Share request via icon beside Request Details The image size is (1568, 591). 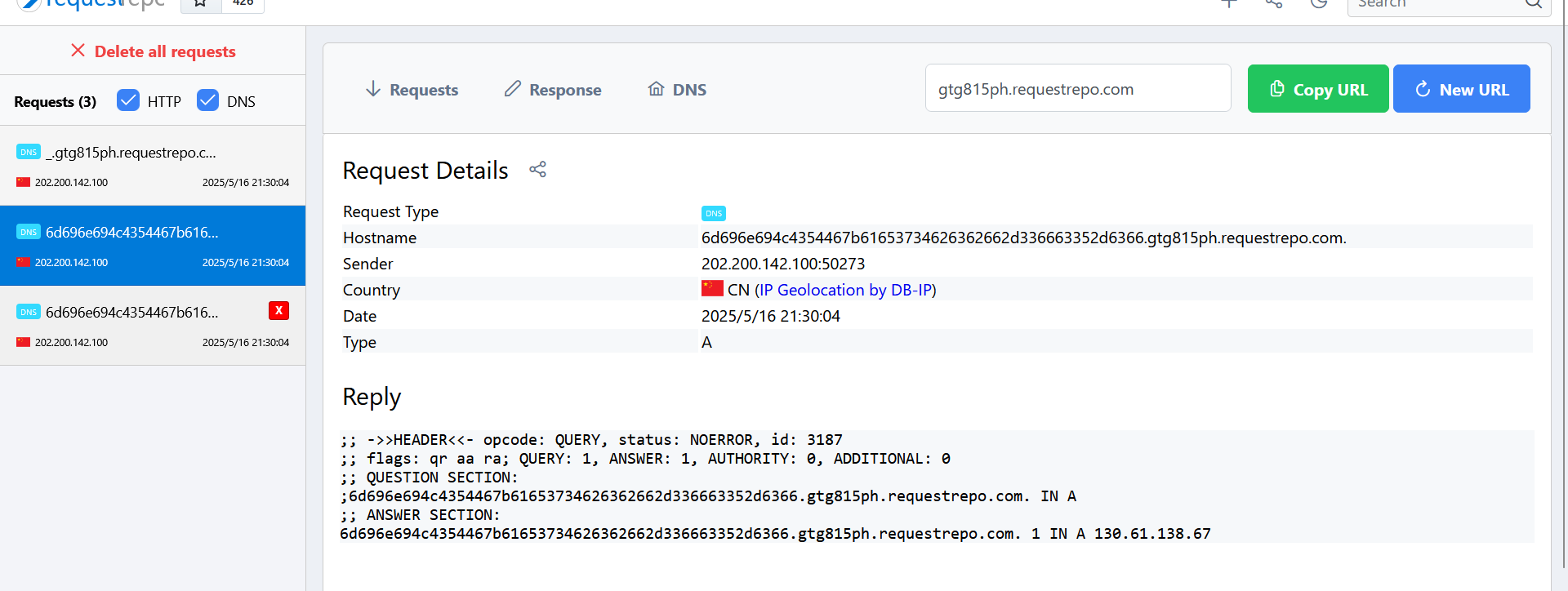click(537, 170)
